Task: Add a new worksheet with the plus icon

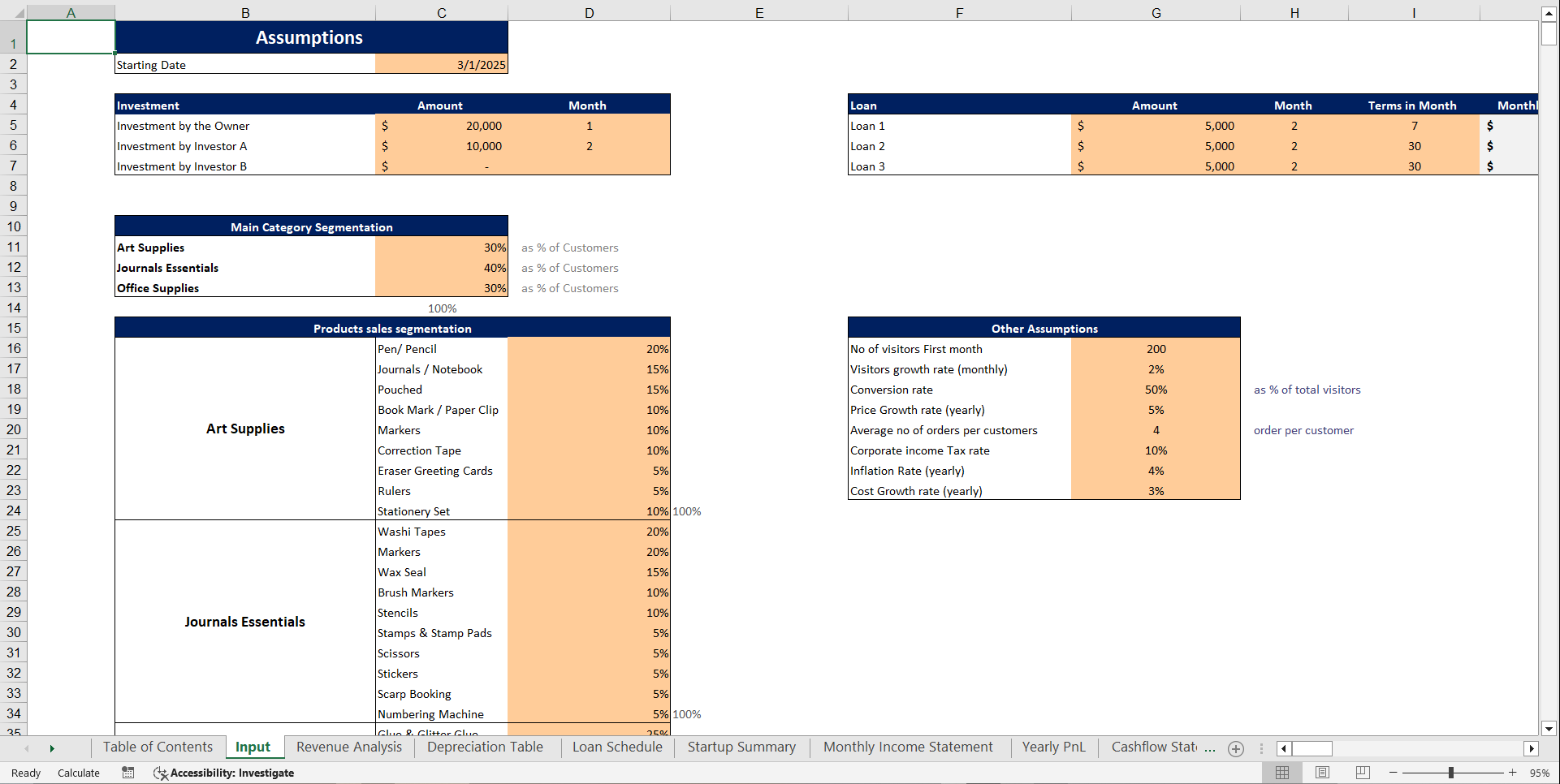Action: tap(1235, 748)
